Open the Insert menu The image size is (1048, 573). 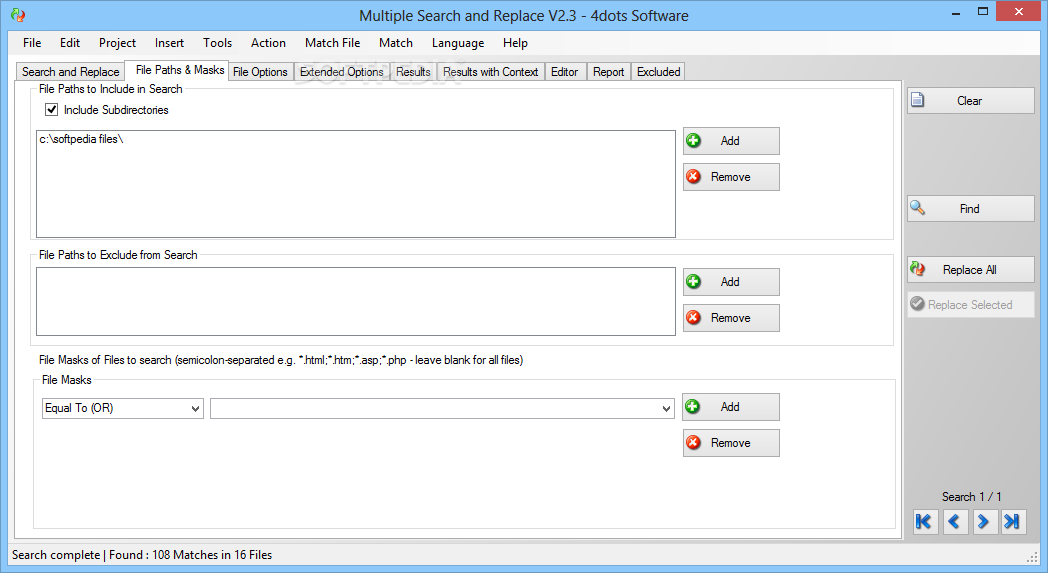(x=169, y=43)
